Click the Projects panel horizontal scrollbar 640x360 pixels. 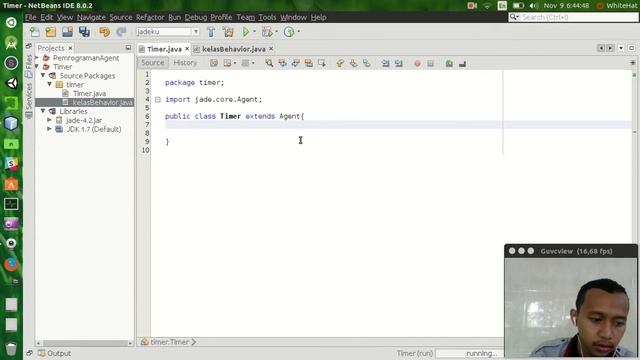[x=84, y=343]
